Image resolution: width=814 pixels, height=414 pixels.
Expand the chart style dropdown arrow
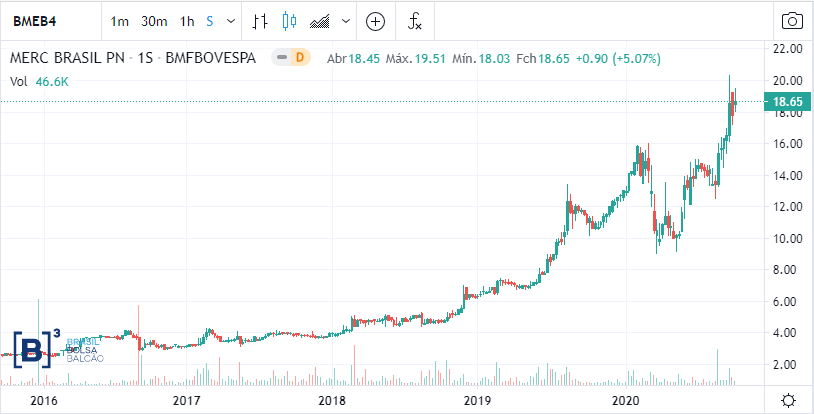tap(344, 21)
